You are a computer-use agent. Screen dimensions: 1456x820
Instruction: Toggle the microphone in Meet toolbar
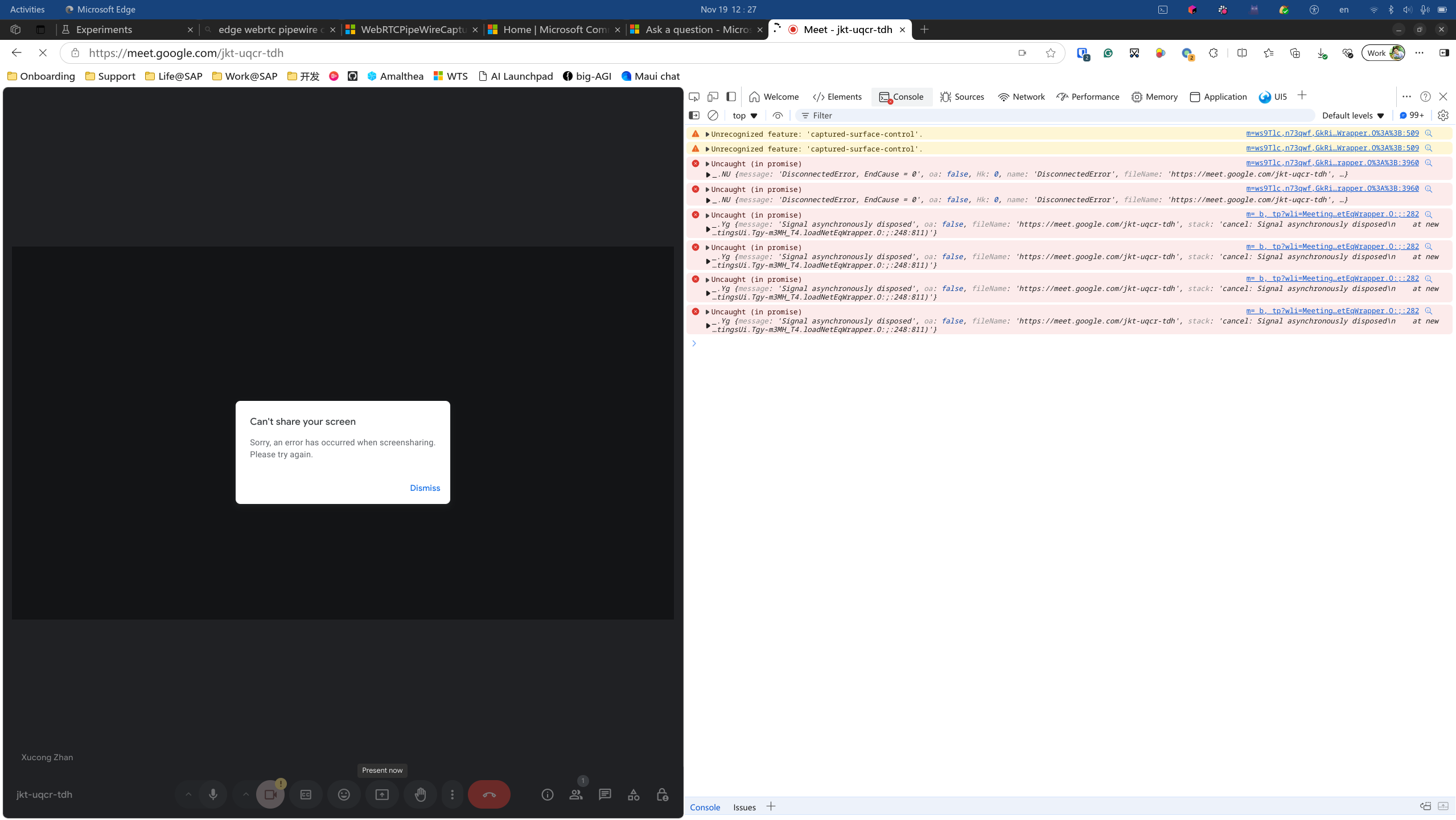tap(213, 794)
